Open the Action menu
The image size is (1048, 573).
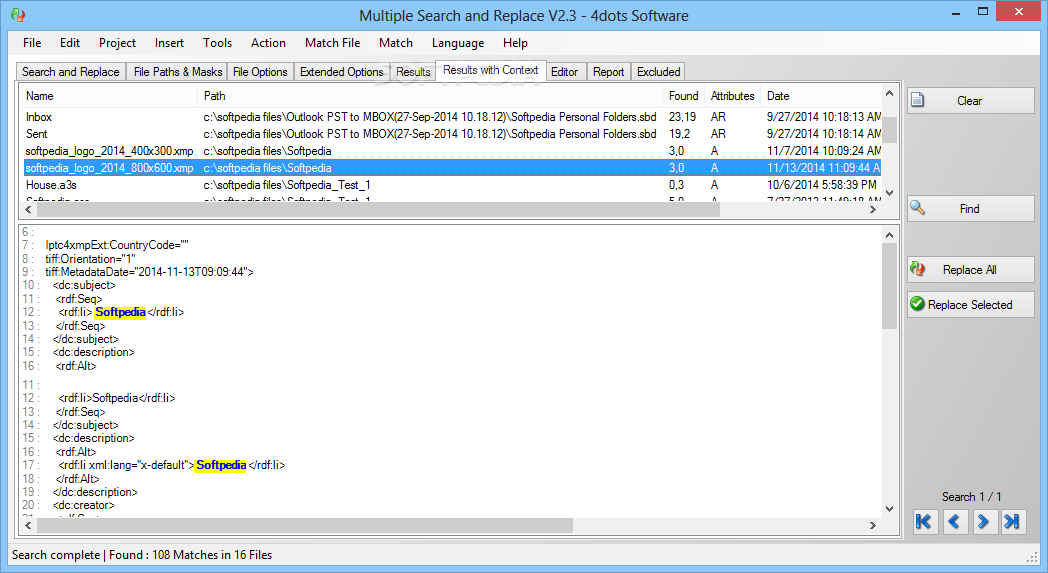[268, 43]
